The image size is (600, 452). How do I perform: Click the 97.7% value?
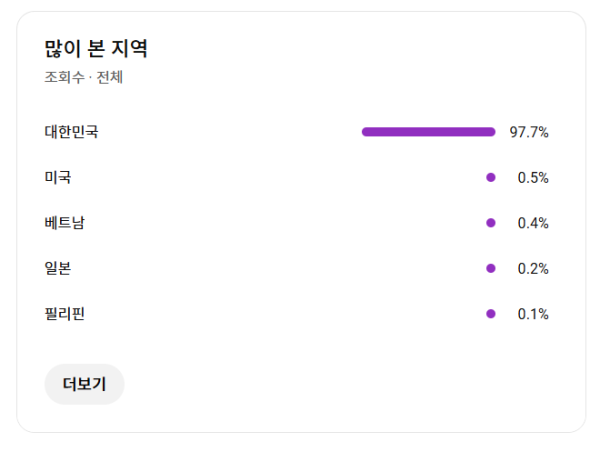529,132
